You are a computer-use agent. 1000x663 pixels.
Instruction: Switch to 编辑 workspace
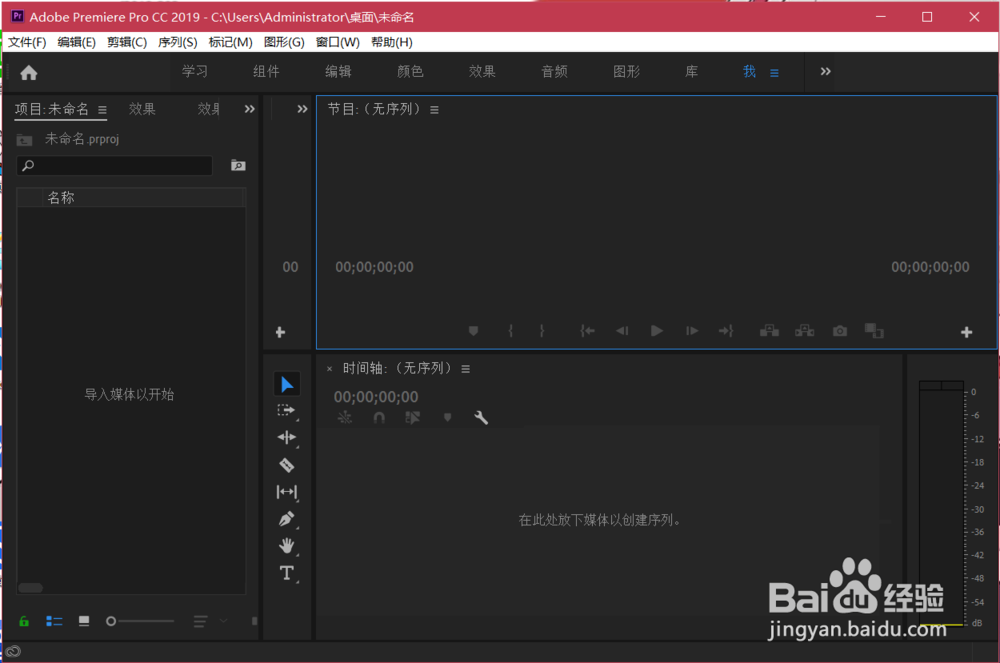point(338,71)
